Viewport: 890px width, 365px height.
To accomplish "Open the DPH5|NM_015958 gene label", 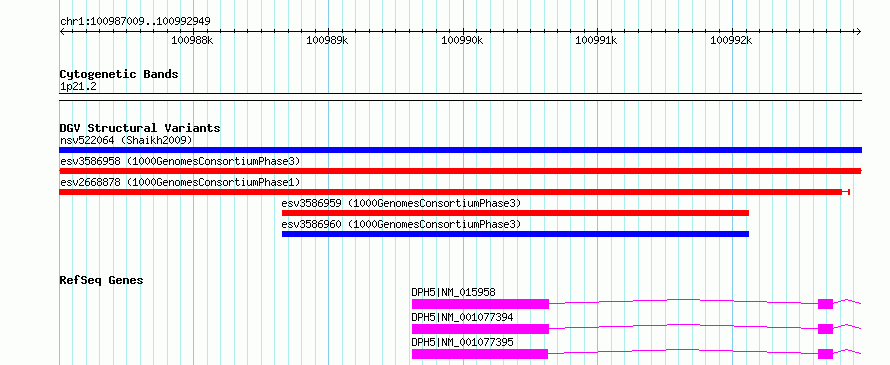I will click(x=454, y=292).
